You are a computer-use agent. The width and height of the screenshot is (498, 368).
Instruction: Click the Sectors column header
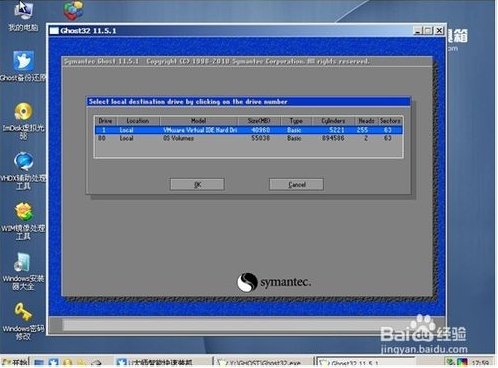(390, 121)
